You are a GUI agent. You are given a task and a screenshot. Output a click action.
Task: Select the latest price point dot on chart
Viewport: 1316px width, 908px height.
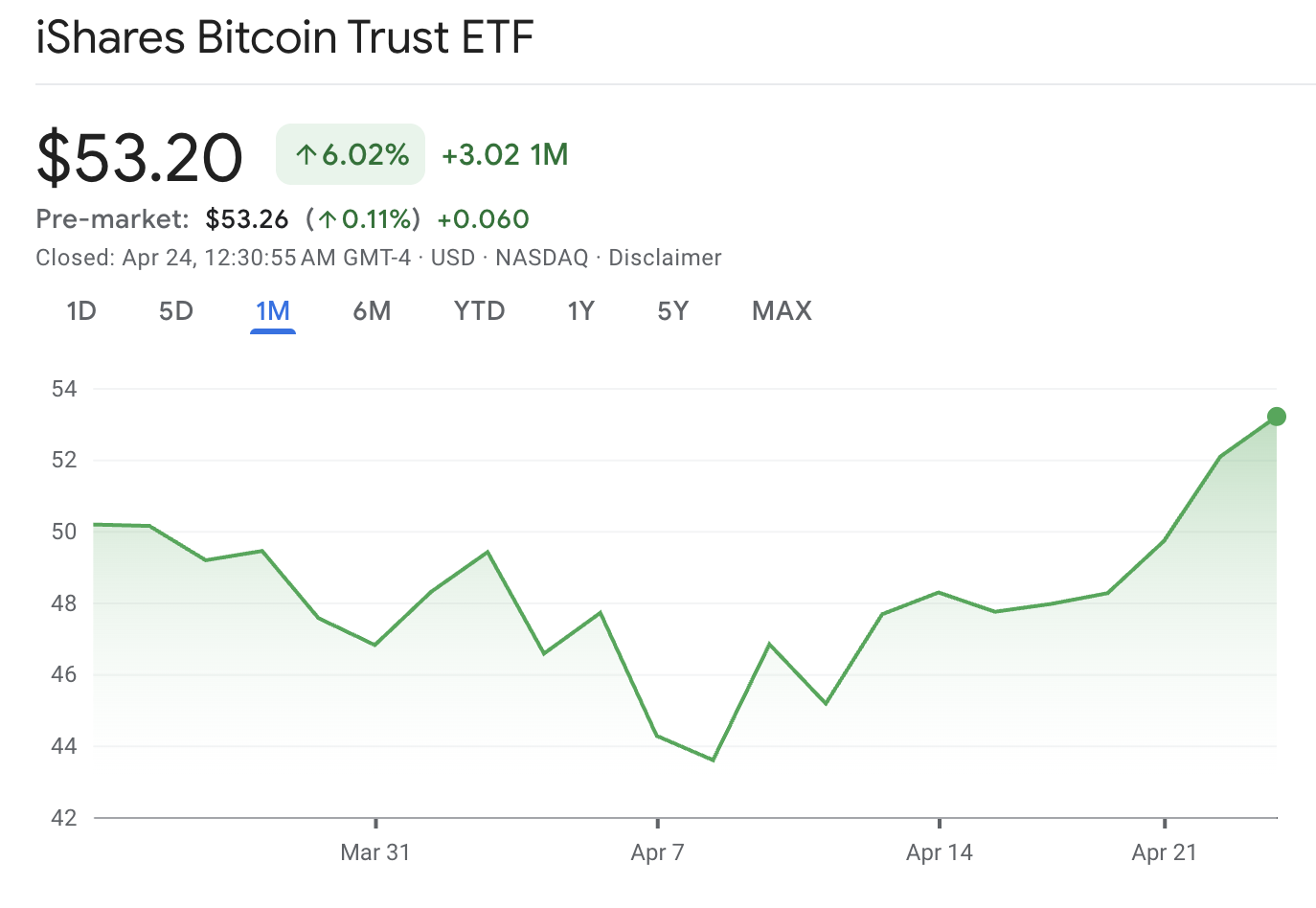(x=1276, y=416)
